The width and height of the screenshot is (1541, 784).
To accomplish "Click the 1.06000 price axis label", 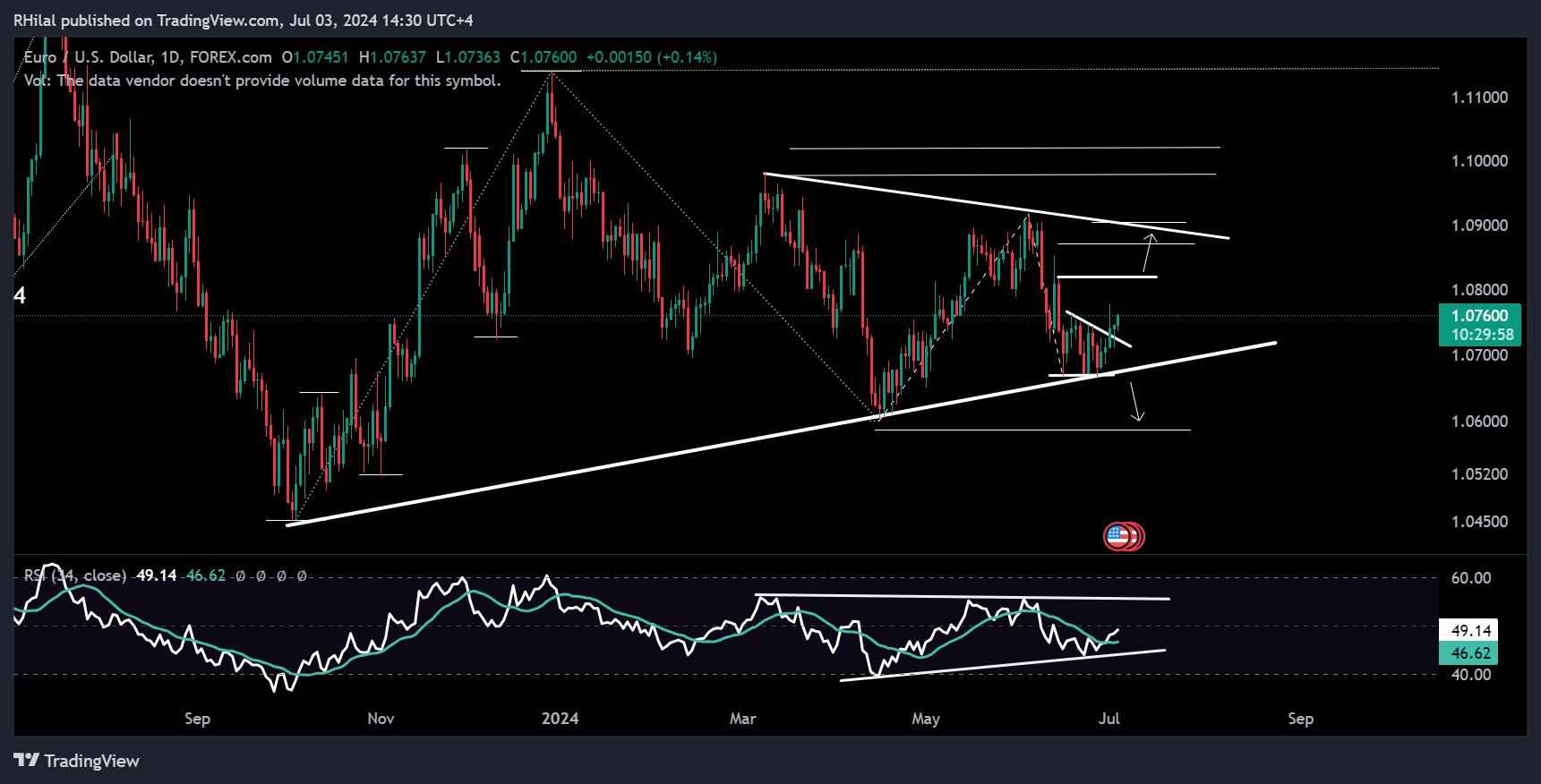I will click(1479, 421).
